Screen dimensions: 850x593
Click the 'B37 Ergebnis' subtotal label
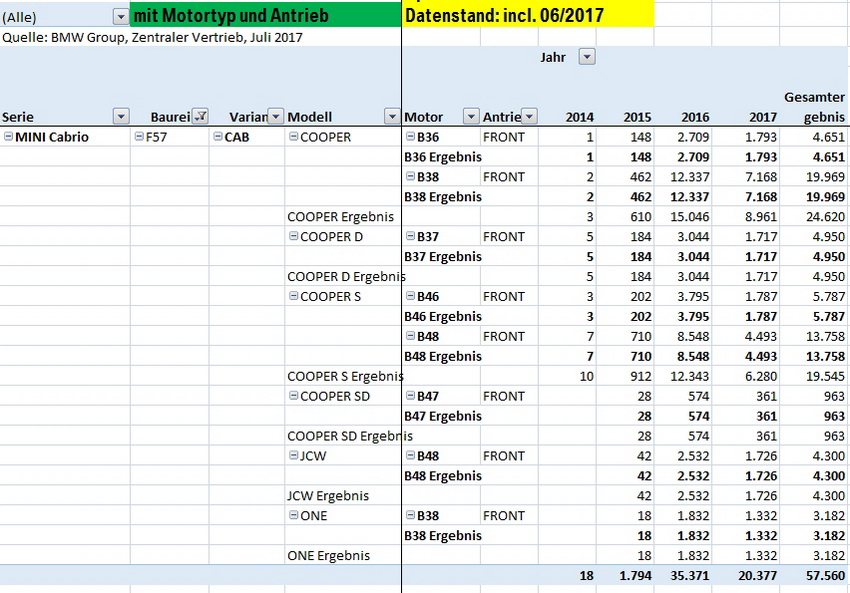(x=443, y=256)
